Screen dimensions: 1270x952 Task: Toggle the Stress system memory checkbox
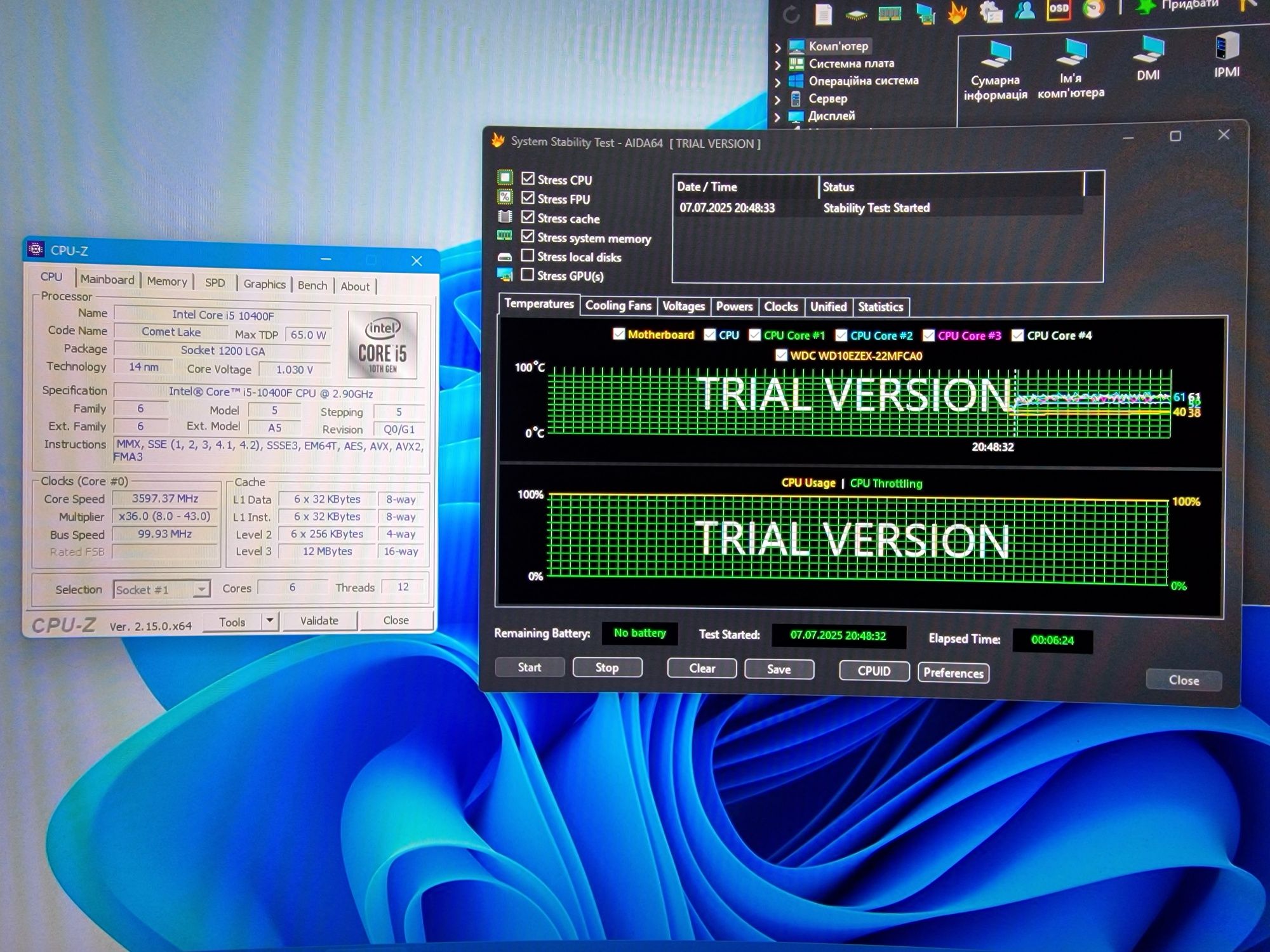click(528, 236)
